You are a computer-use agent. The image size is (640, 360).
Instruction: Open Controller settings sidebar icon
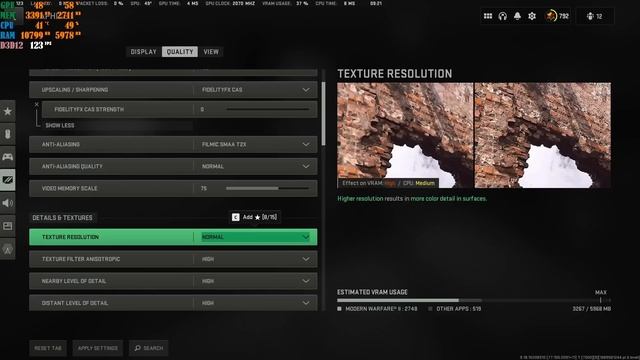pos(8,157)
